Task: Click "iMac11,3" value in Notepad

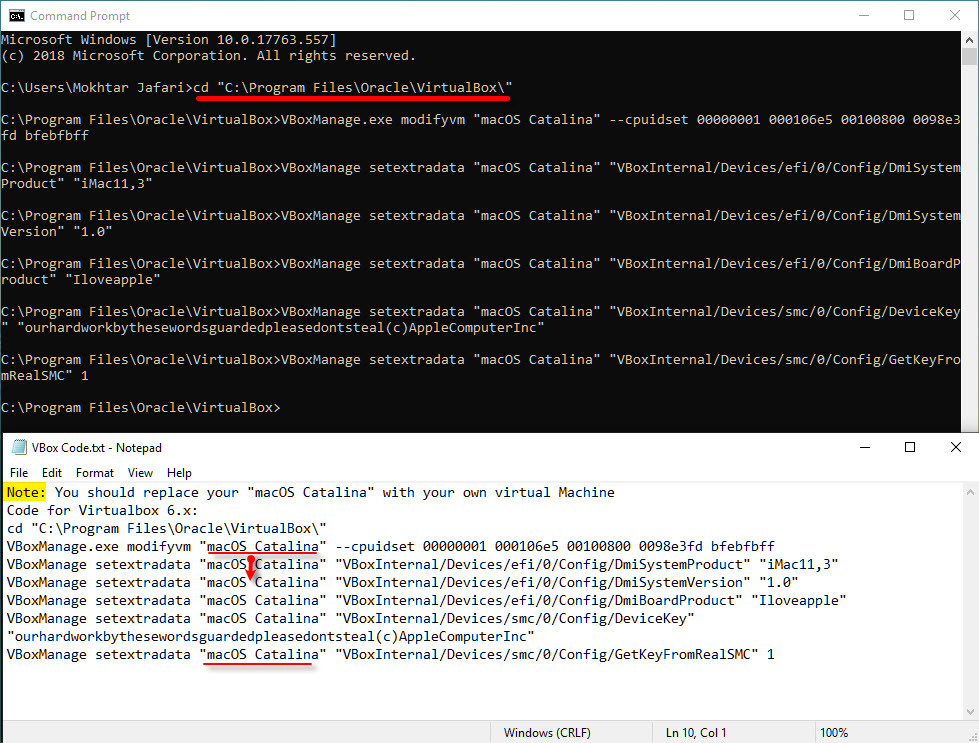Action: [x=799, y=564]
